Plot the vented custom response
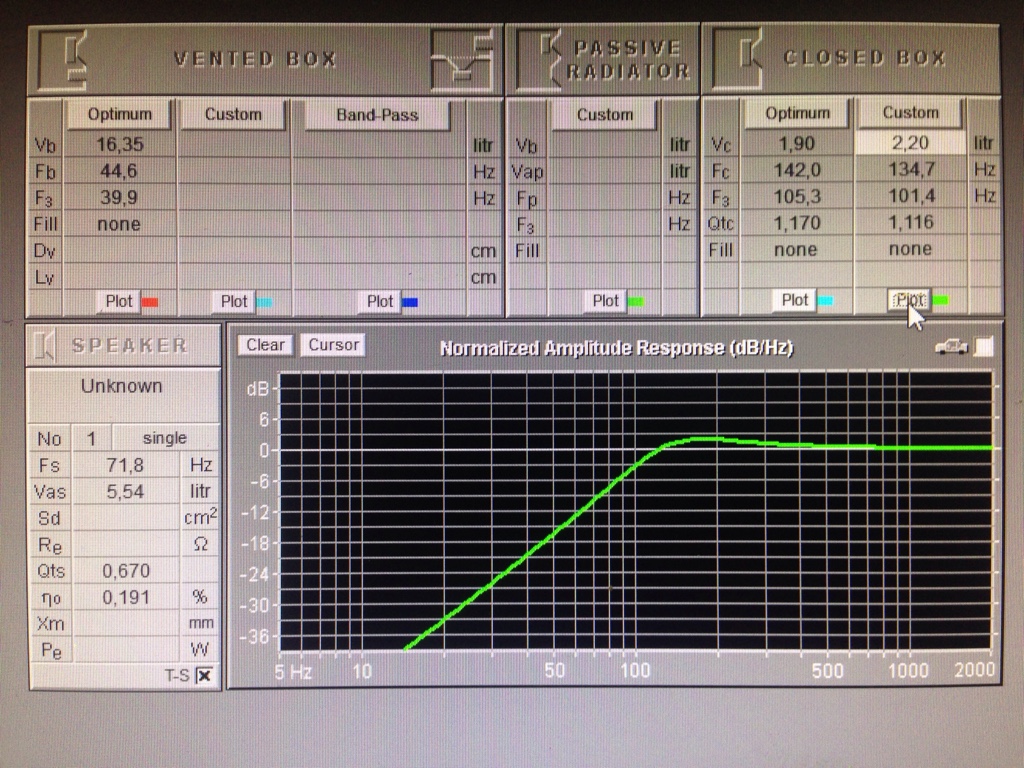This screenshot has height=768, width=1024. [234, 301]
